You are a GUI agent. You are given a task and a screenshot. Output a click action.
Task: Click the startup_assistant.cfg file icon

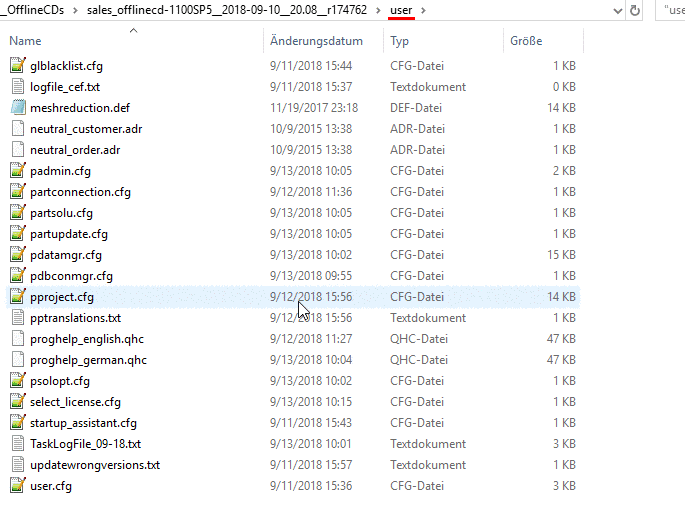[17, 422]
